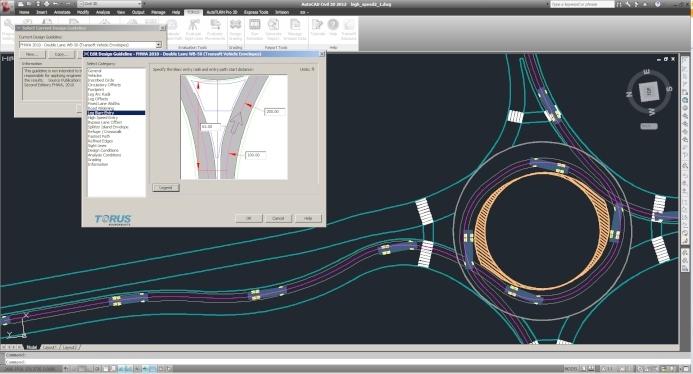Select the Vehicles category
Image resolution: width=693 pixels, height=374 pixels.
click(x=95, y=76)
